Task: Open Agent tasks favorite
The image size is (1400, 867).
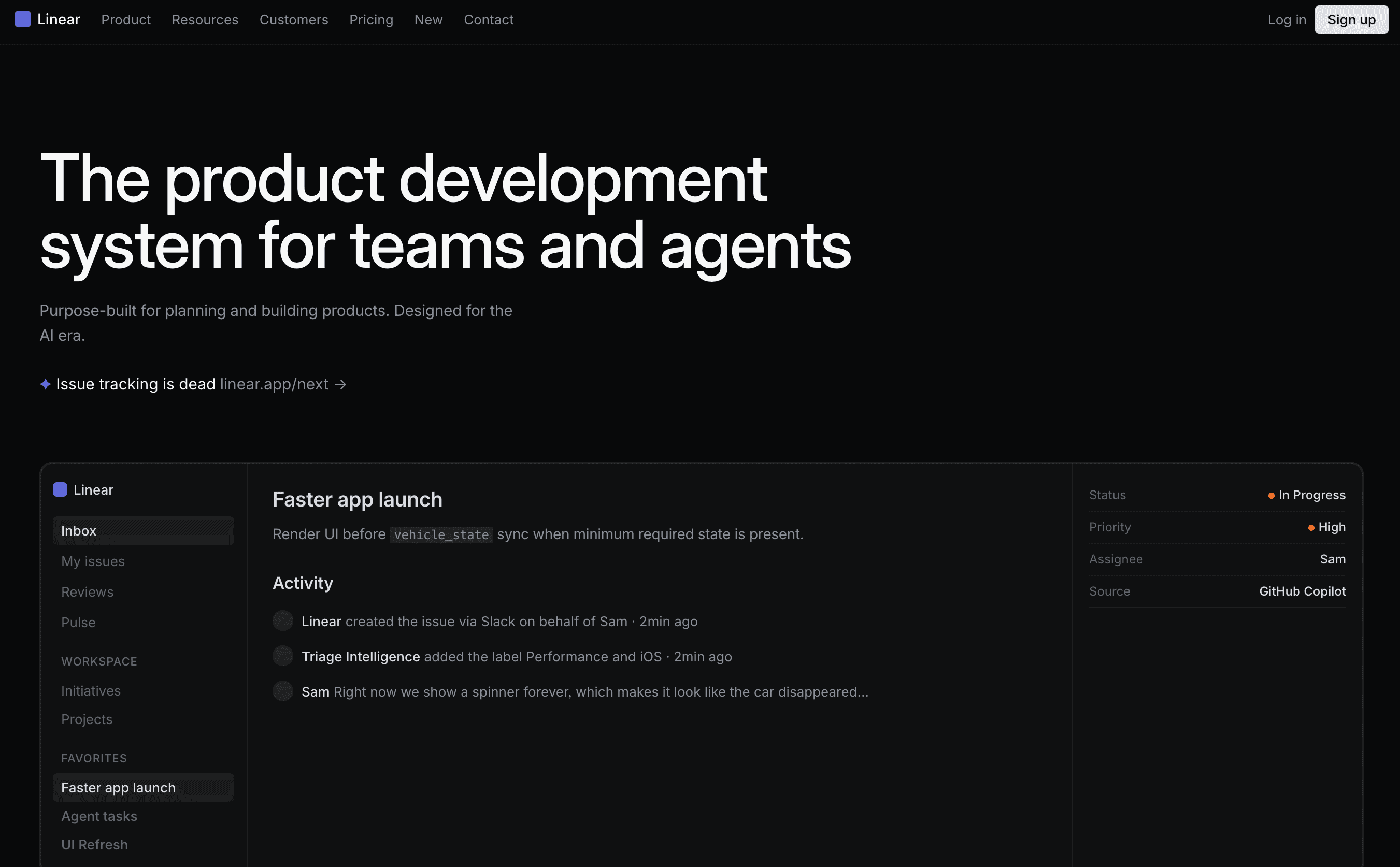Action: point(99,816)
